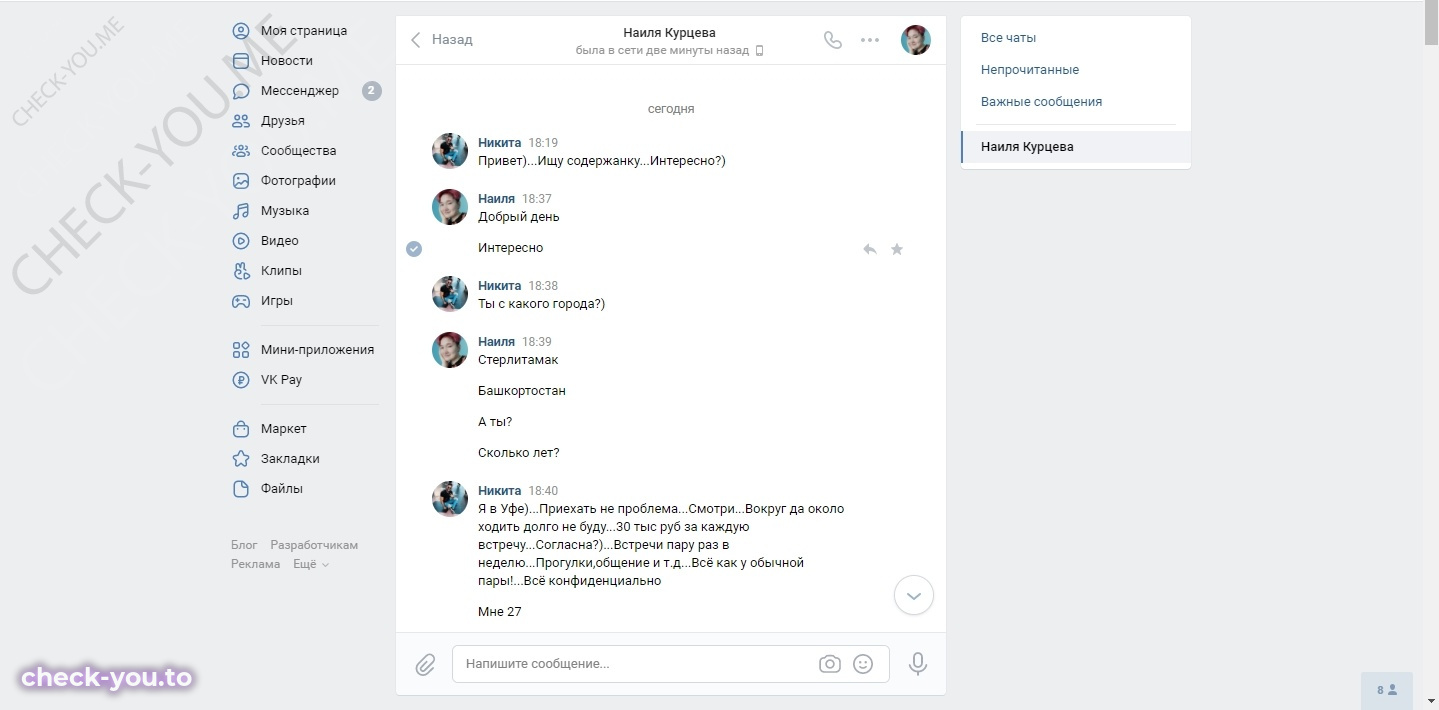This screenshot has width=1439, height=710.
Task: Click Никита sender name at 18:19
Action: pos(499,143)
